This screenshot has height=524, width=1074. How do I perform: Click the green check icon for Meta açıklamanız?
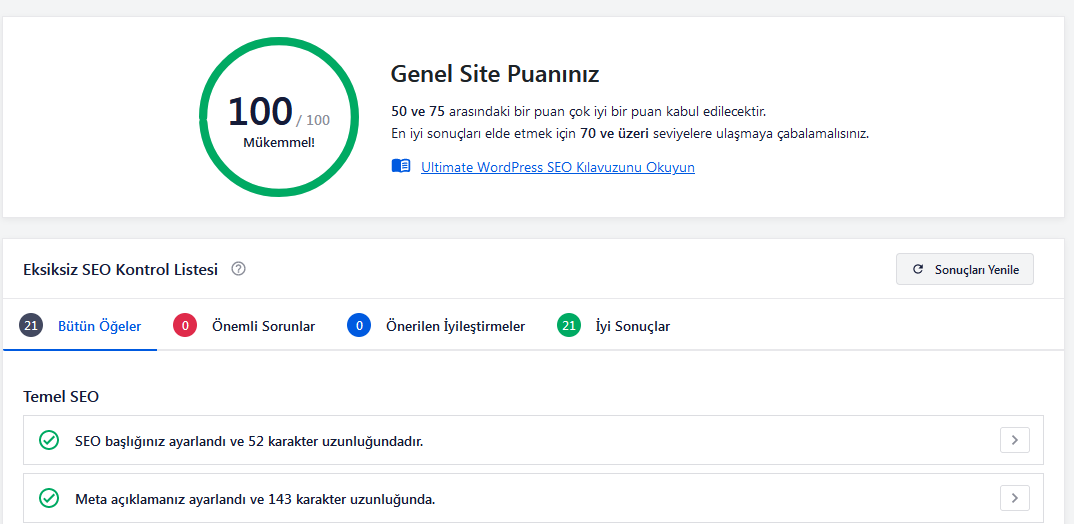pyautogui.click(x=49, y=499)
